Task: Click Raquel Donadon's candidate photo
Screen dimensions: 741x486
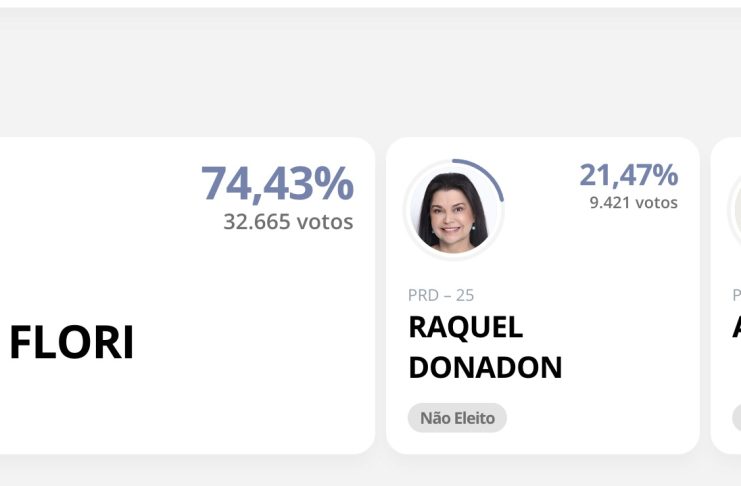Action: tap(453, 211)
